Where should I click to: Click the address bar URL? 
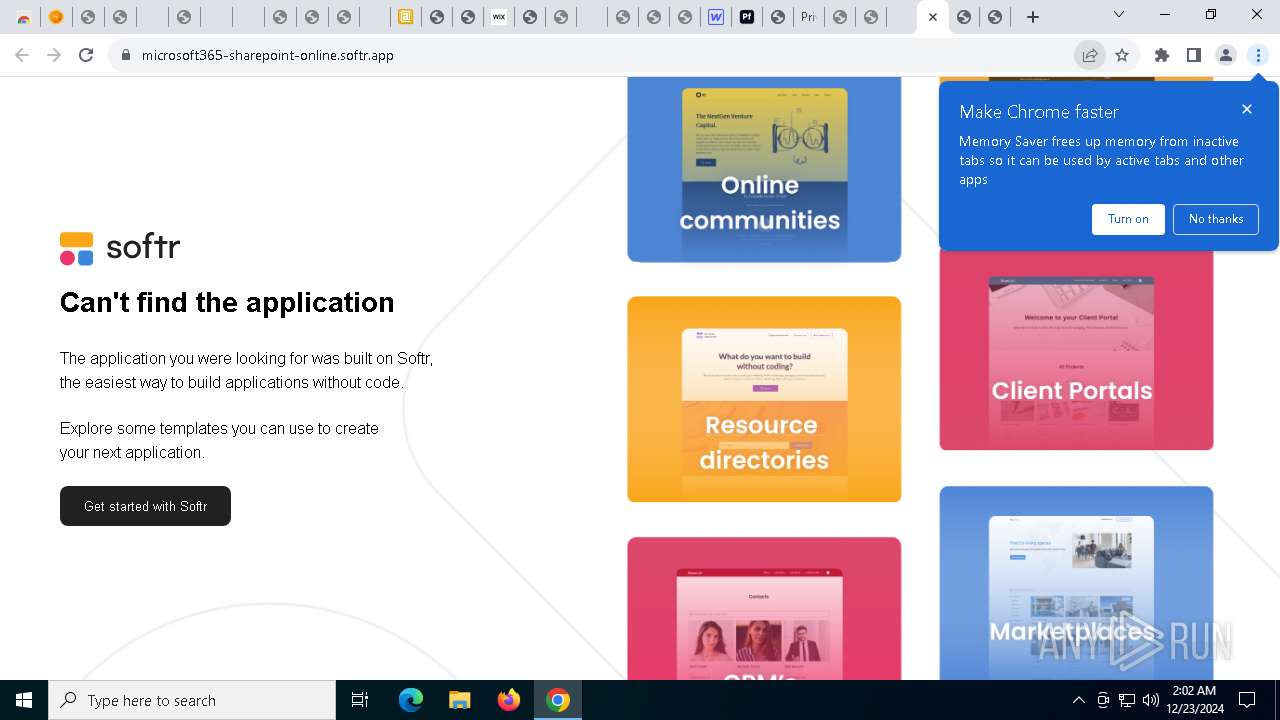tap(268, 55)
